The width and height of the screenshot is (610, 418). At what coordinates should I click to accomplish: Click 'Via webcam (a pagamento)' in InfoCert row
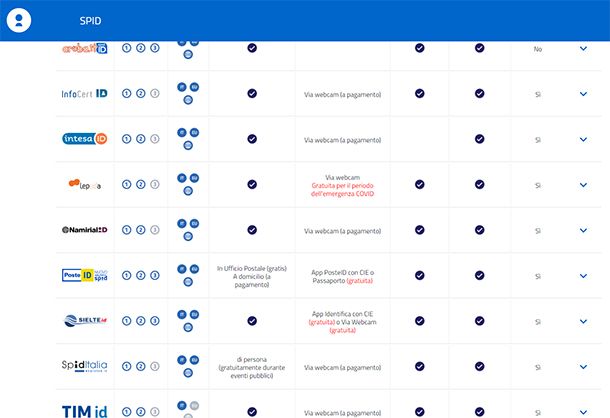click(x=342, y=95)
